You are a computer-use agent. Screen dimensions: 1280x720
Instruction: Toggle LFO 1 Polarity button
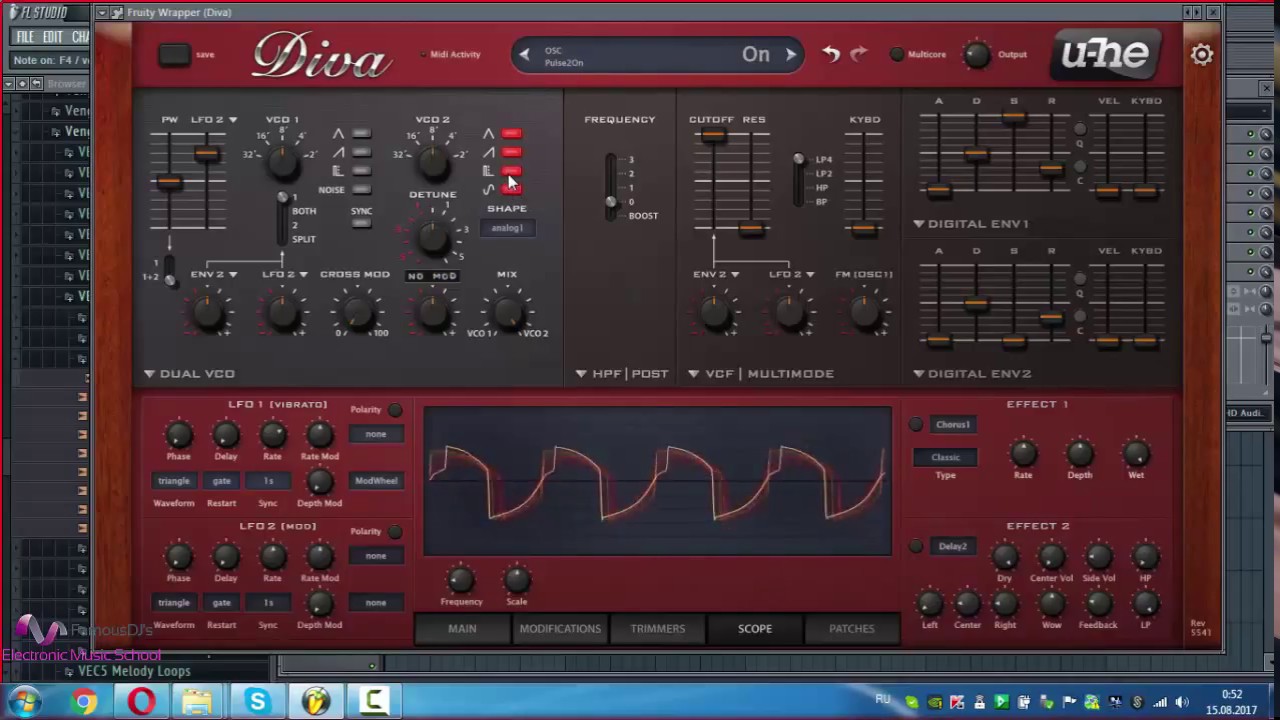tap(395, 410)
